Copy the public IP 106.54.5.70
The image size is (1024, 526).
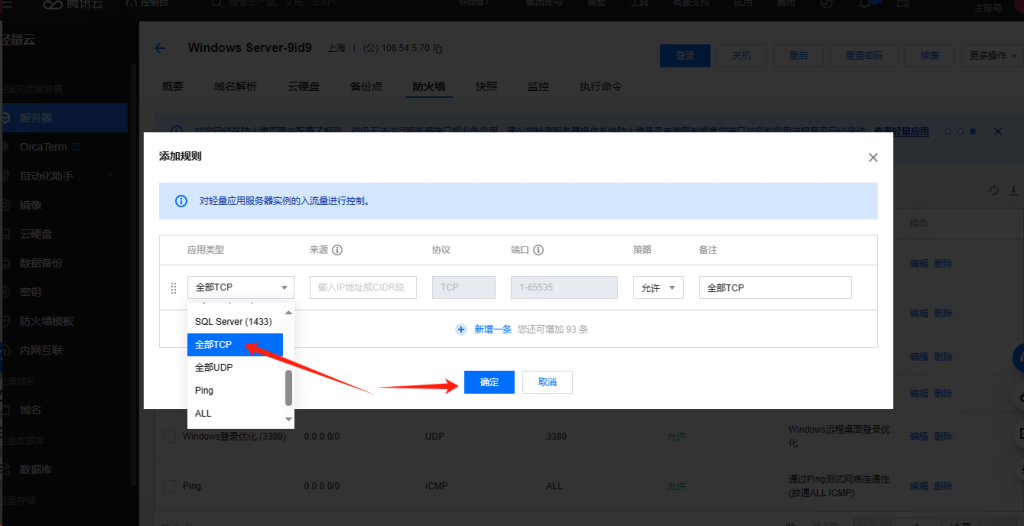tap(438, 49)
